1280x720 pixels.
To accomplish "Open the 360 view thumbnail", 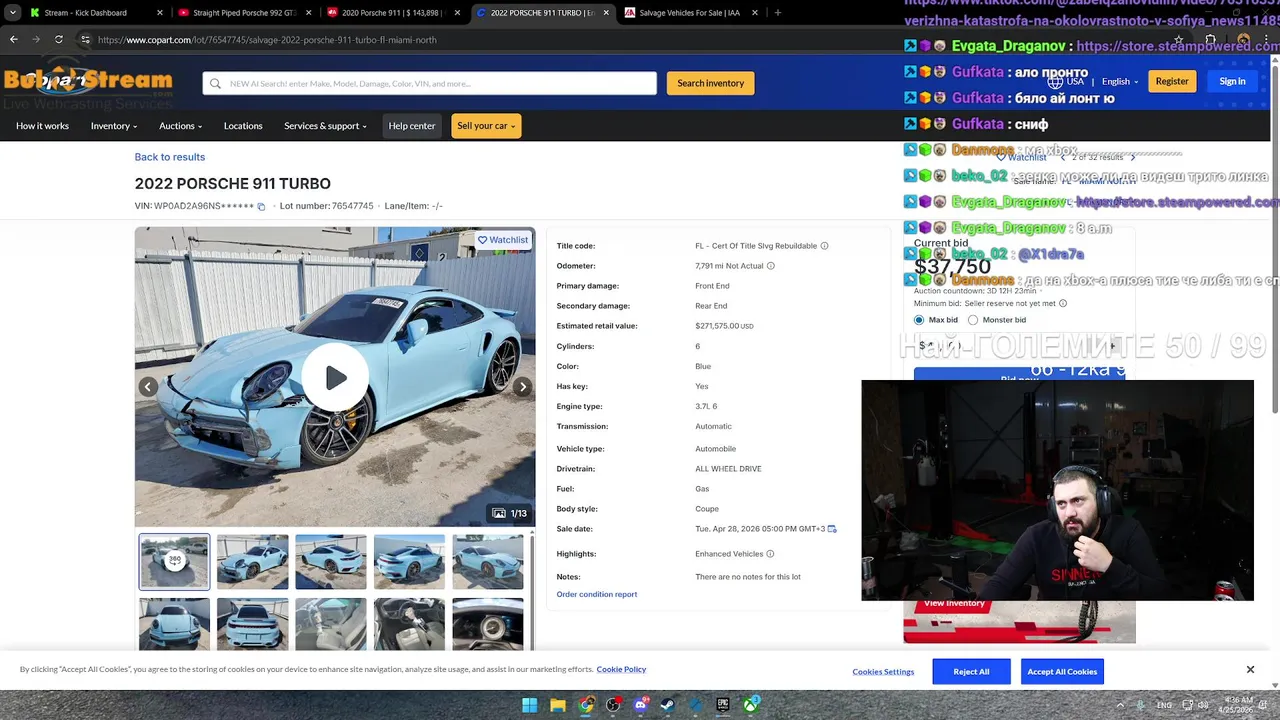I will click(x=174, y=561).
